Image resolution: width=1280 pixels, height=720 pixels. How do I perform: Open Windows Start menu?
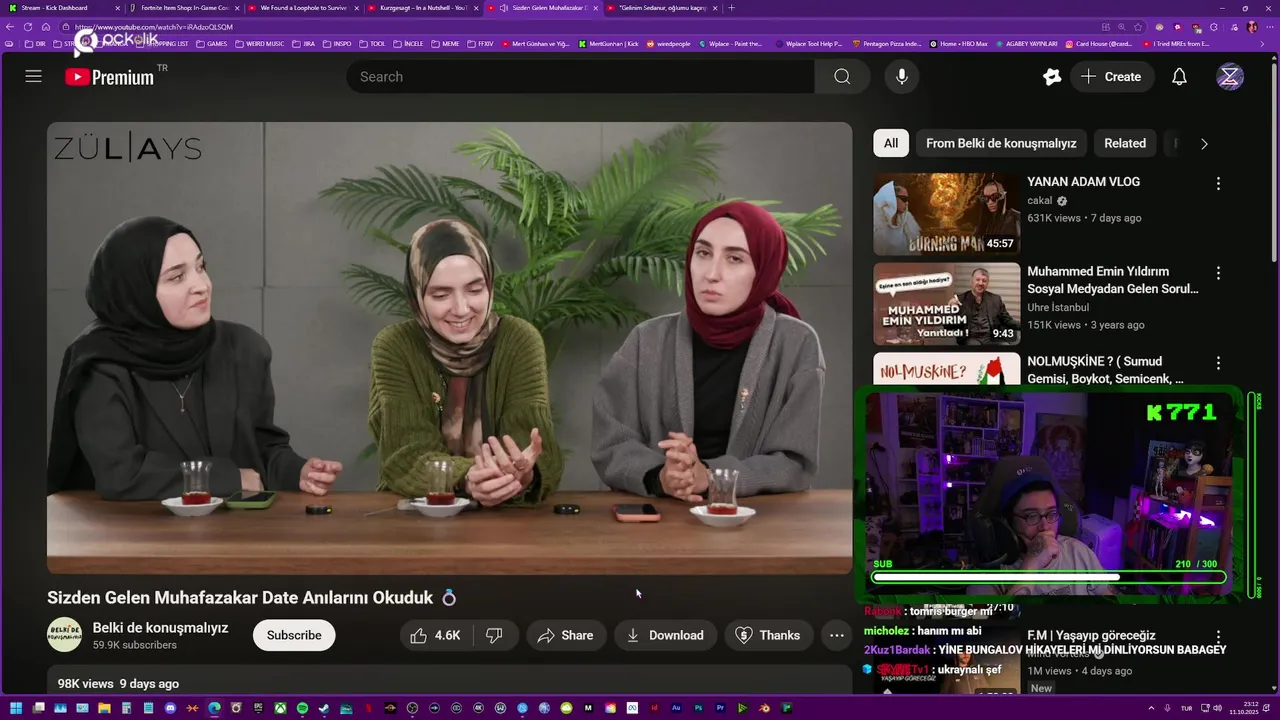[15, 708]
